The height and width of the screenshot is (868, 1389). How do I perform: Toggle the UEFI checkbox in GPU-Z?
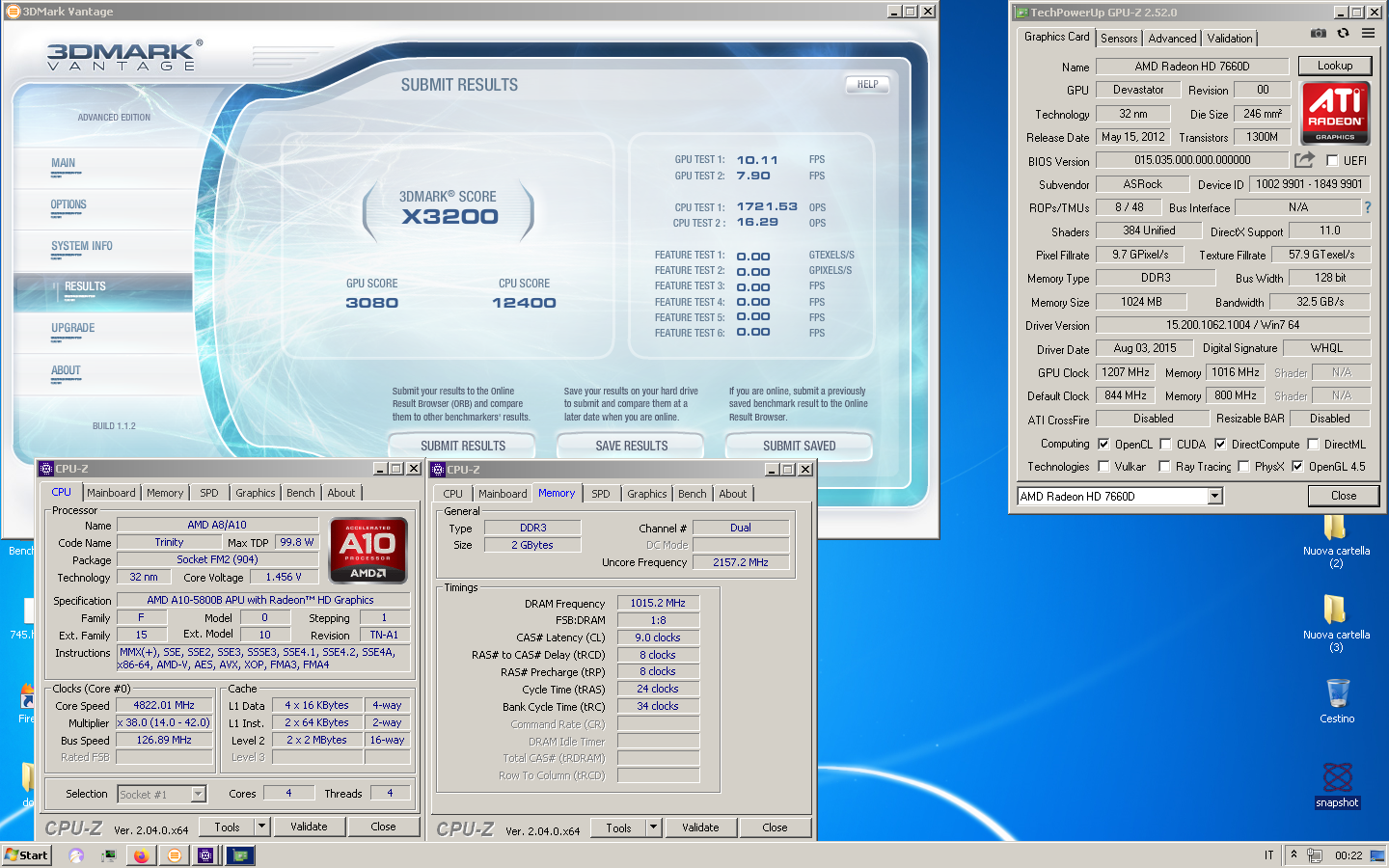point(1332,161)
